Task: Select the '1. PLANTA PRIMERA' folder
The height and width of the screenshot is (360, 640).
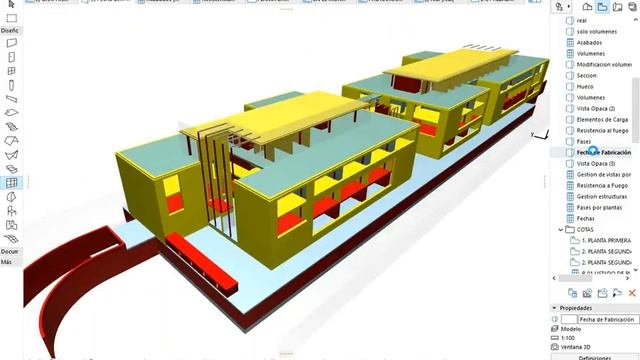Action: (x=606, y=240)
